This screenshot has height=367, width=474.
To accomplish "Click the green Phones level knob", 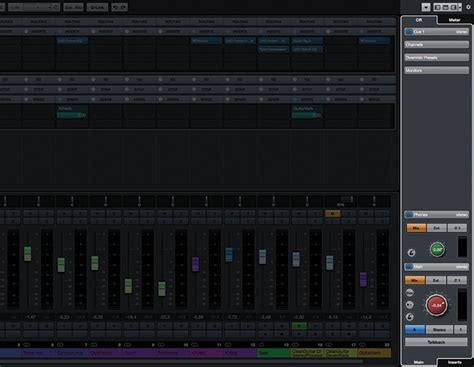I will [x=437, y=249].
